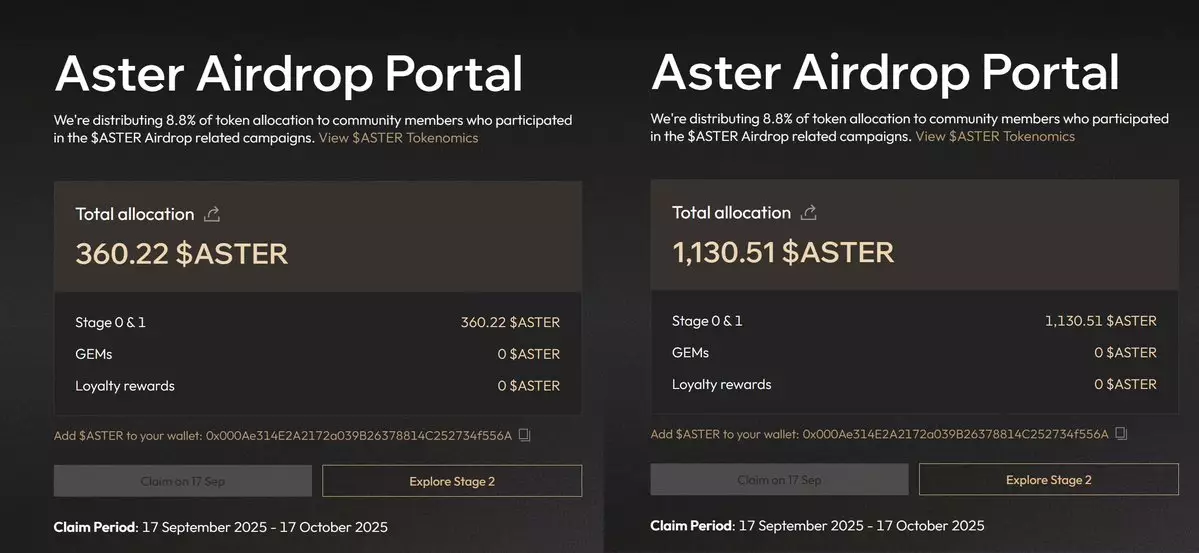The image size is (1199, 553).
Task: Select wallet address text below 1,130.51 $ASTER card
Action: pos(955,434)
